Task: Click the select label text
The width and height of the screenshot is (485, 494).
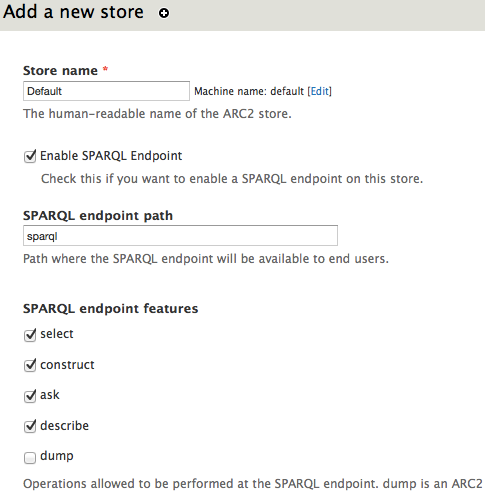Action: [57, 334]
